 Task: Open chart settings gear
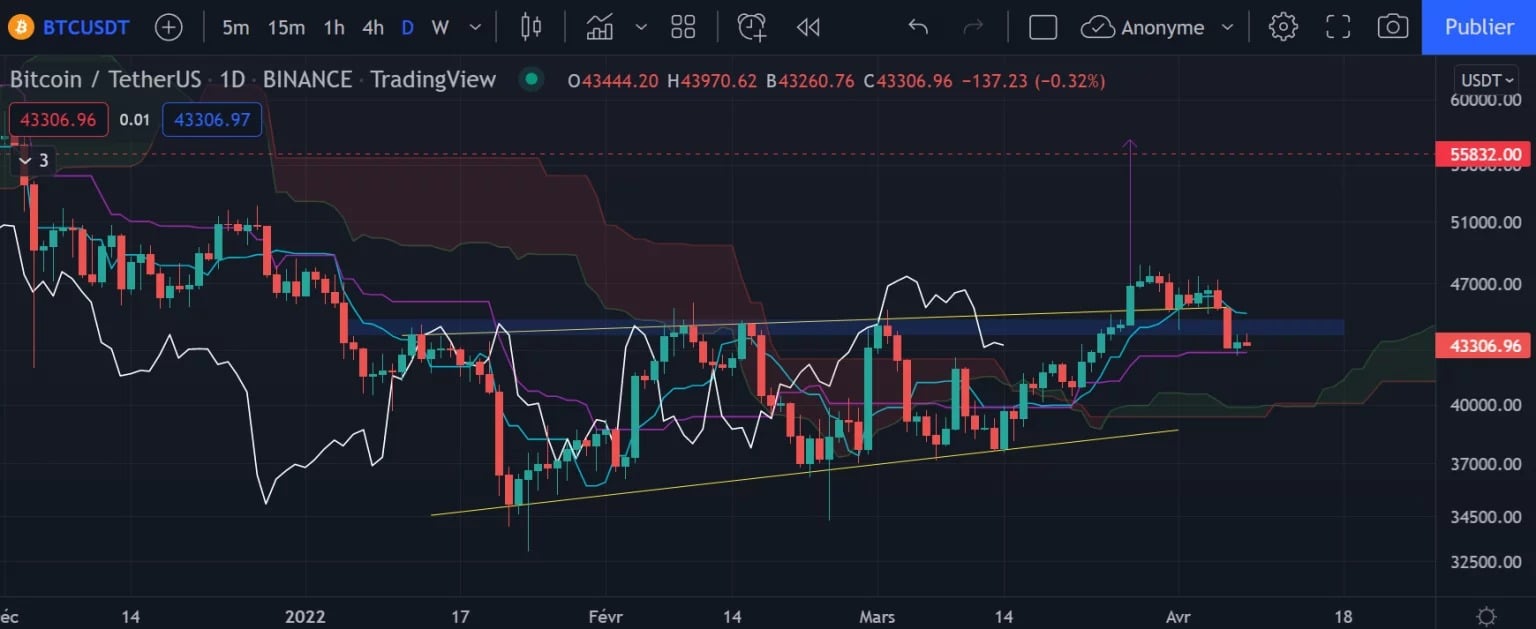(x=1283, y=27)
